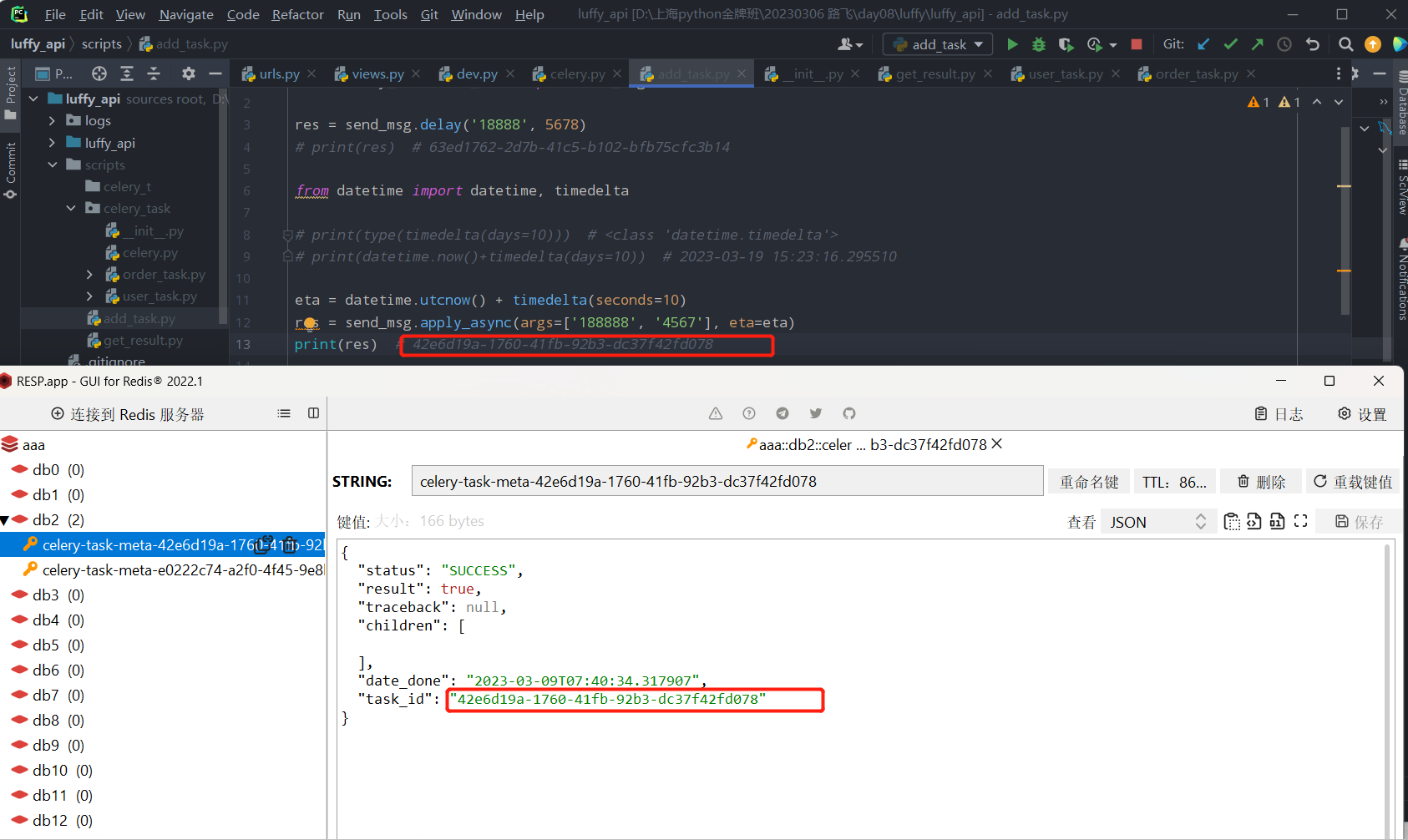Open Search Everywhere magnifier
This screenshot has width=1408, height=840.
click(1345, 44)
